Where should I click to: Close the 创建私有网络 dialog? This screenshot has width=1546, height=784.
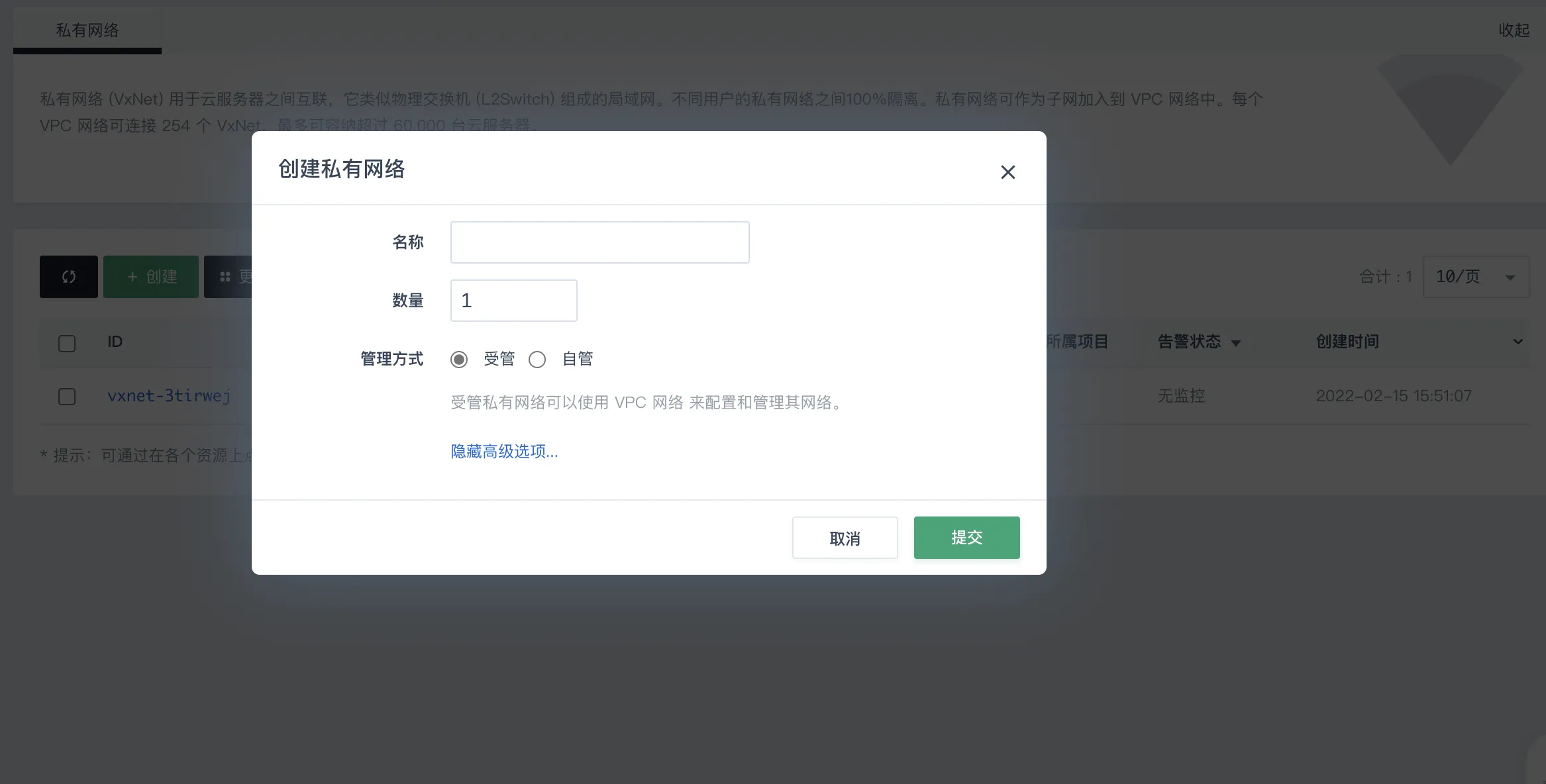point(1007,172)
